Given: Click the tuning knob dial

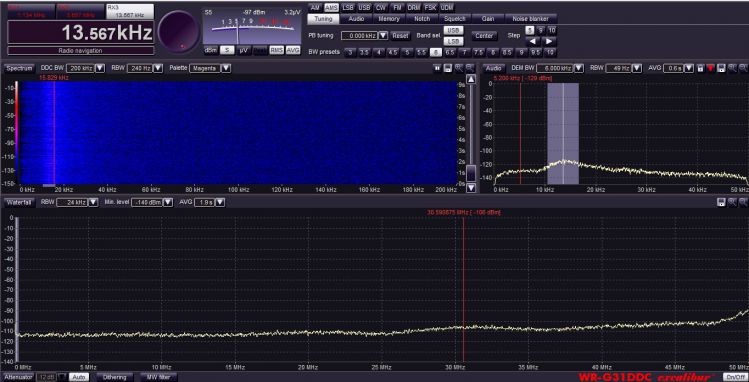Looking at the screenshot, I should tap(178, 32).
